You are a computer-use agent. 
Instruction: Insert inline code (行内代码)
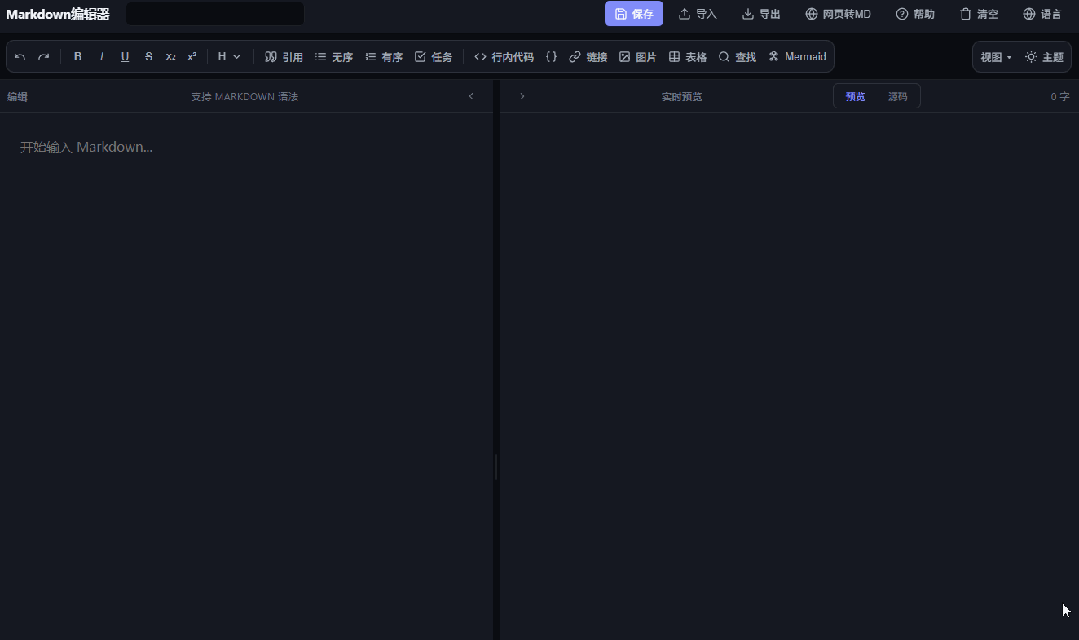(504, 56)
